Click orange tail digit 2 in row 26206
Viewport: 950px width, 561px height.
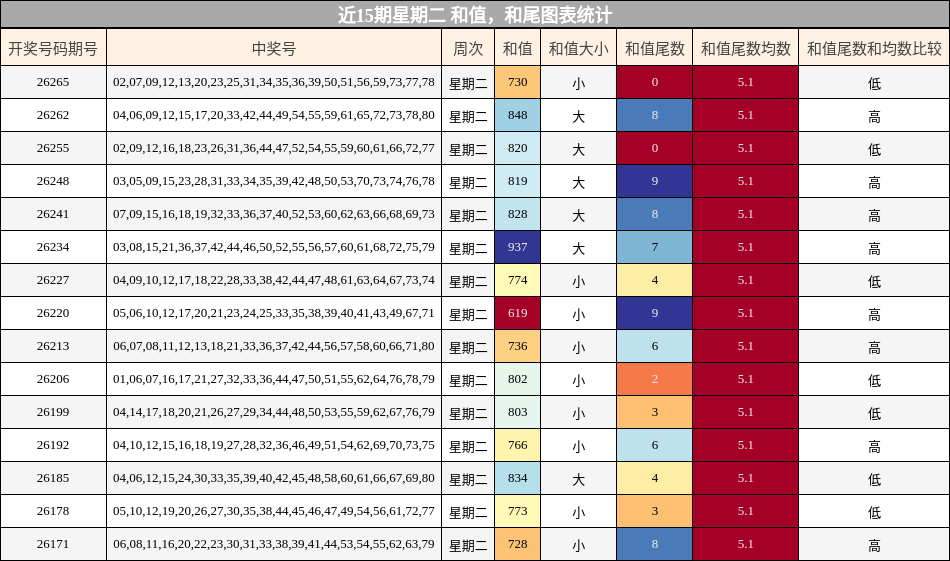654,379
